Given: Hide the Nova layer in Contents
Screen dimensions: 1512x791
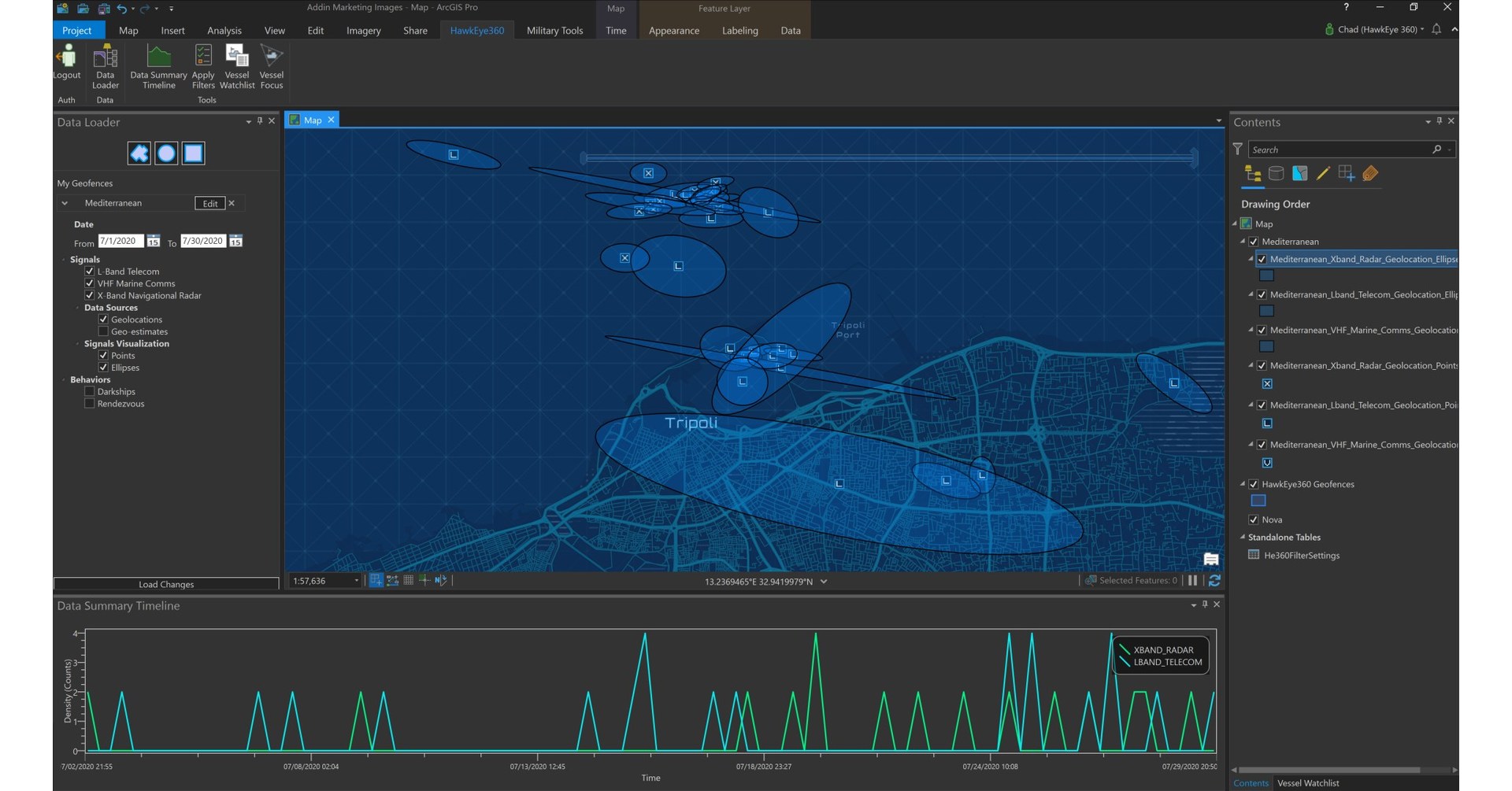Looking at the screenshot, I should click(x=1253, y=519).
